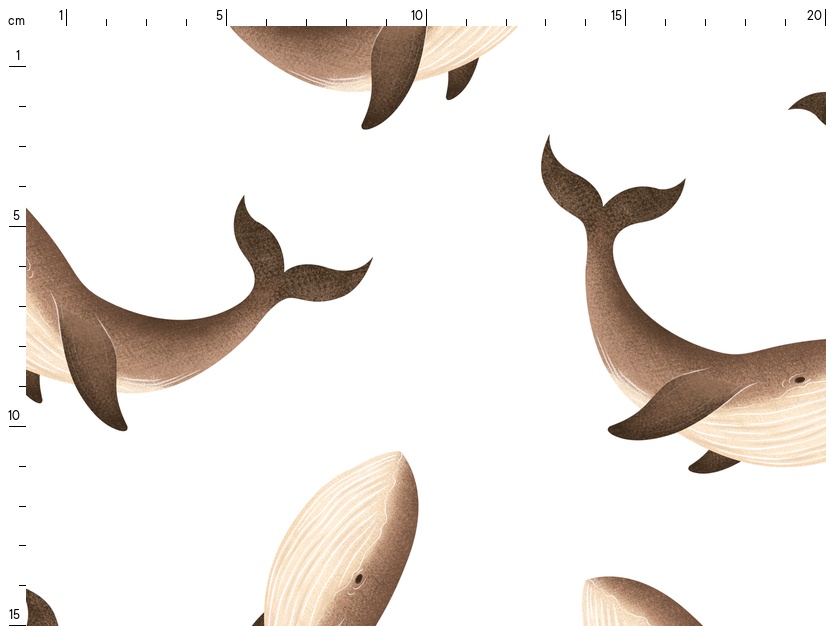The height and width of the screenshot is (626, 826).
Task: Select the top whale's large hanging flipper
Action: click(x=390, y=75)
